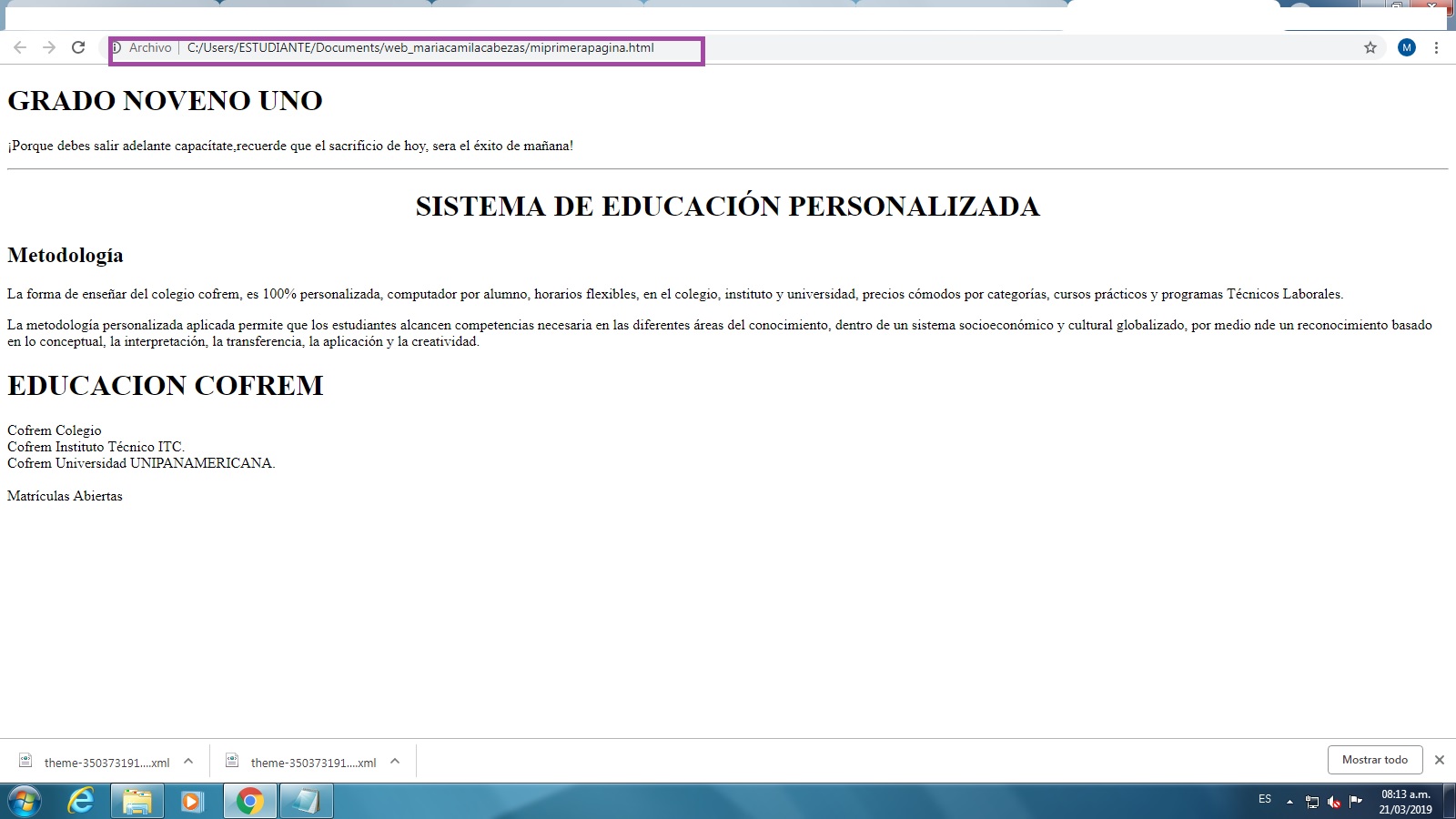Go forward to the next page
1456x819 pixels.
(49, 47)
